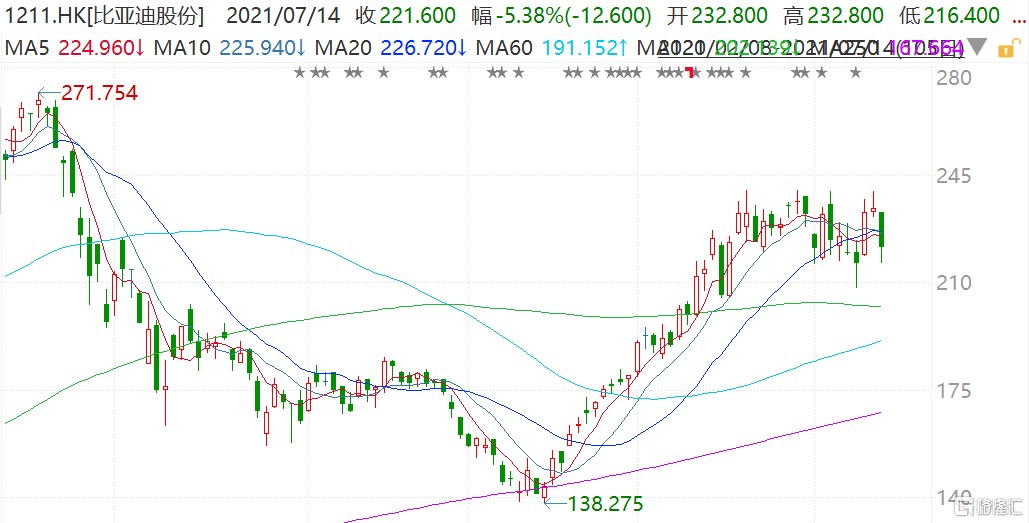Click the low price 低 216.400

point(950,16)
